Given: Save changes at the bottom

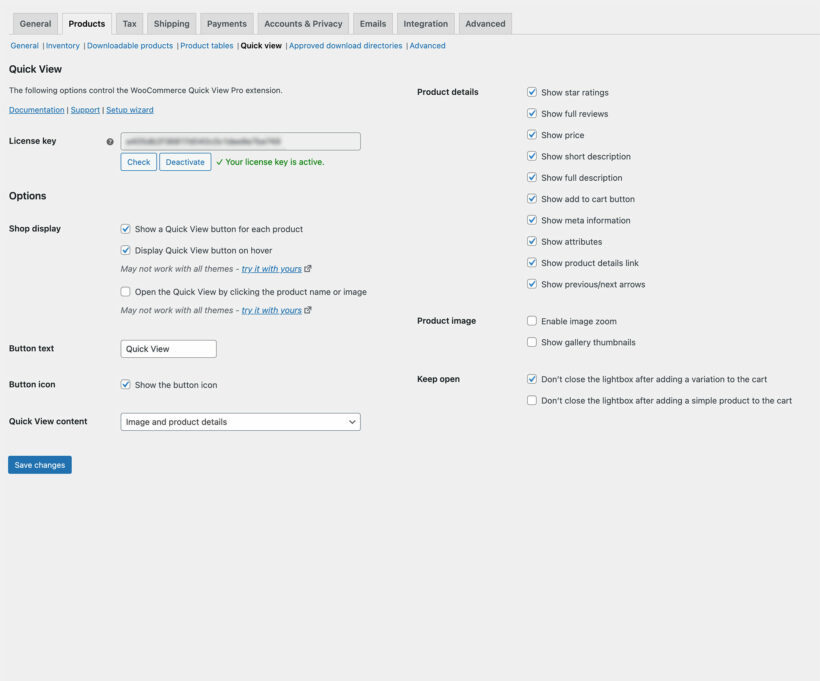Looking at the screenshot, I should point(39,464).
